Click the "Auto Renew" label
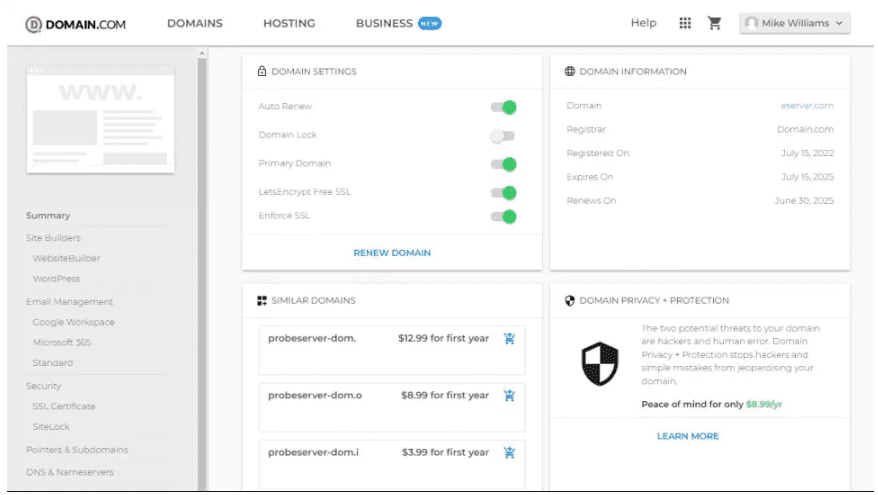This screenshot has height=495, width=878. point(285,106)
